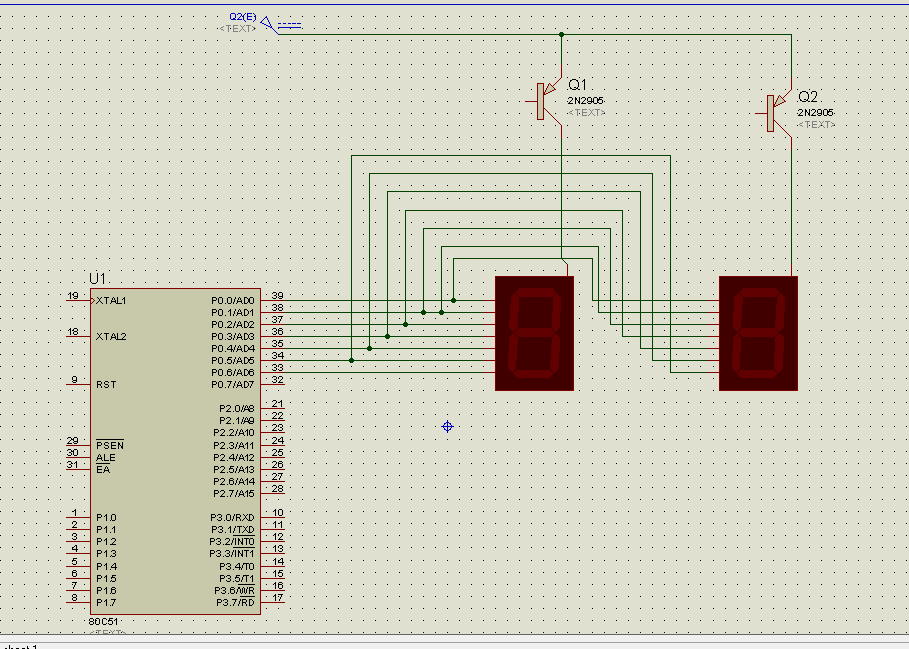
Task: Select the ALE pin 30
Action: (78, 457)
